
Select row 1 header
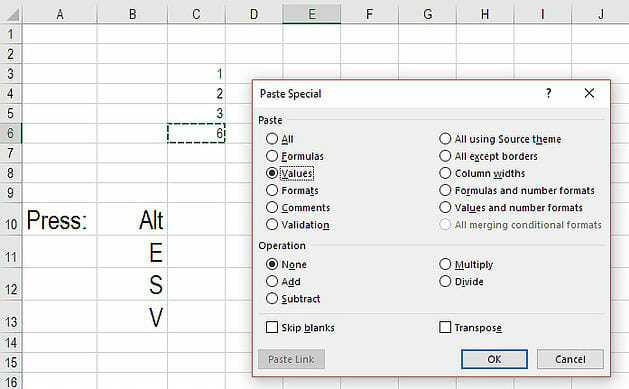(11, 34)
